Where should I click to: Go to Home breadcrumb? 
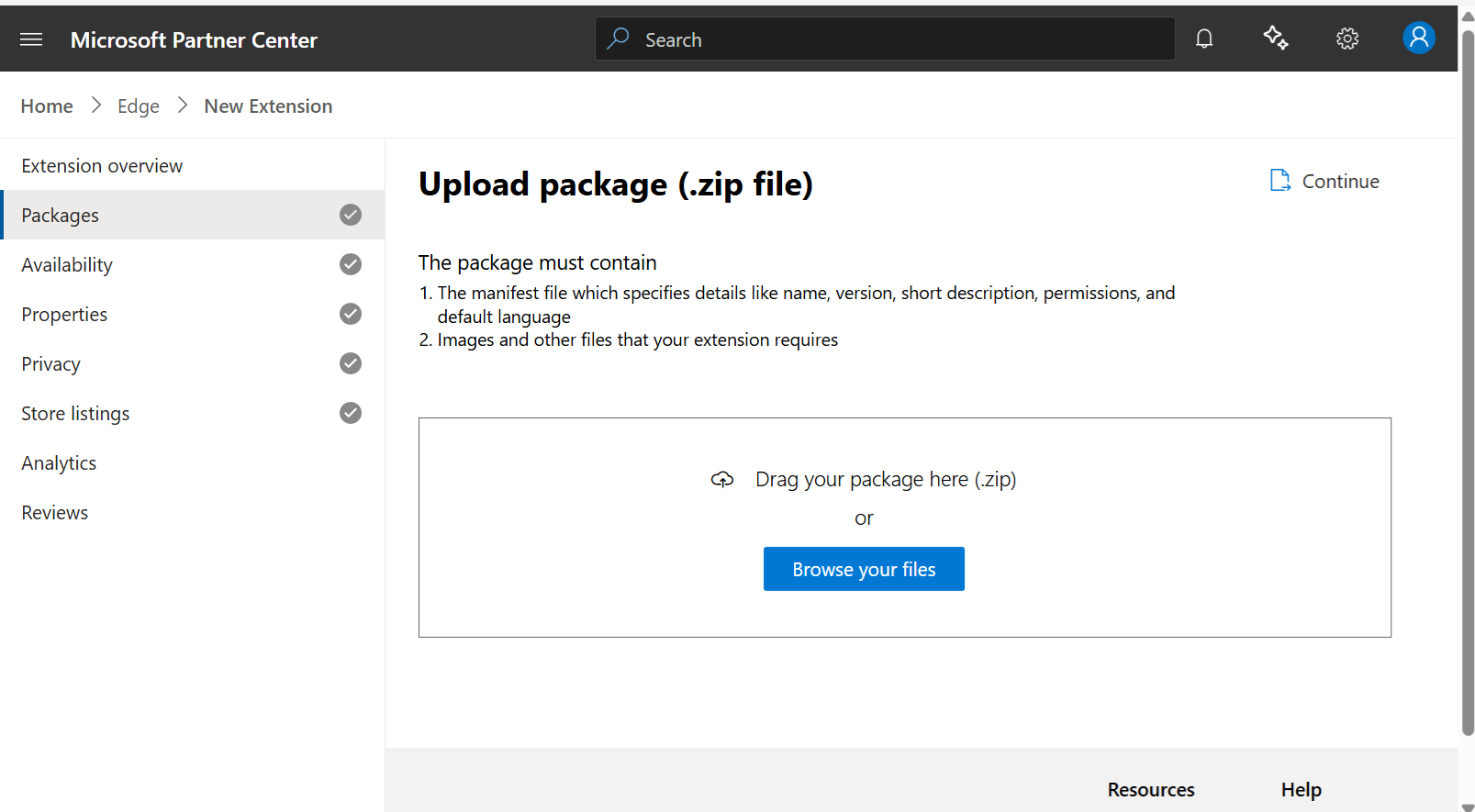[47, 106]
